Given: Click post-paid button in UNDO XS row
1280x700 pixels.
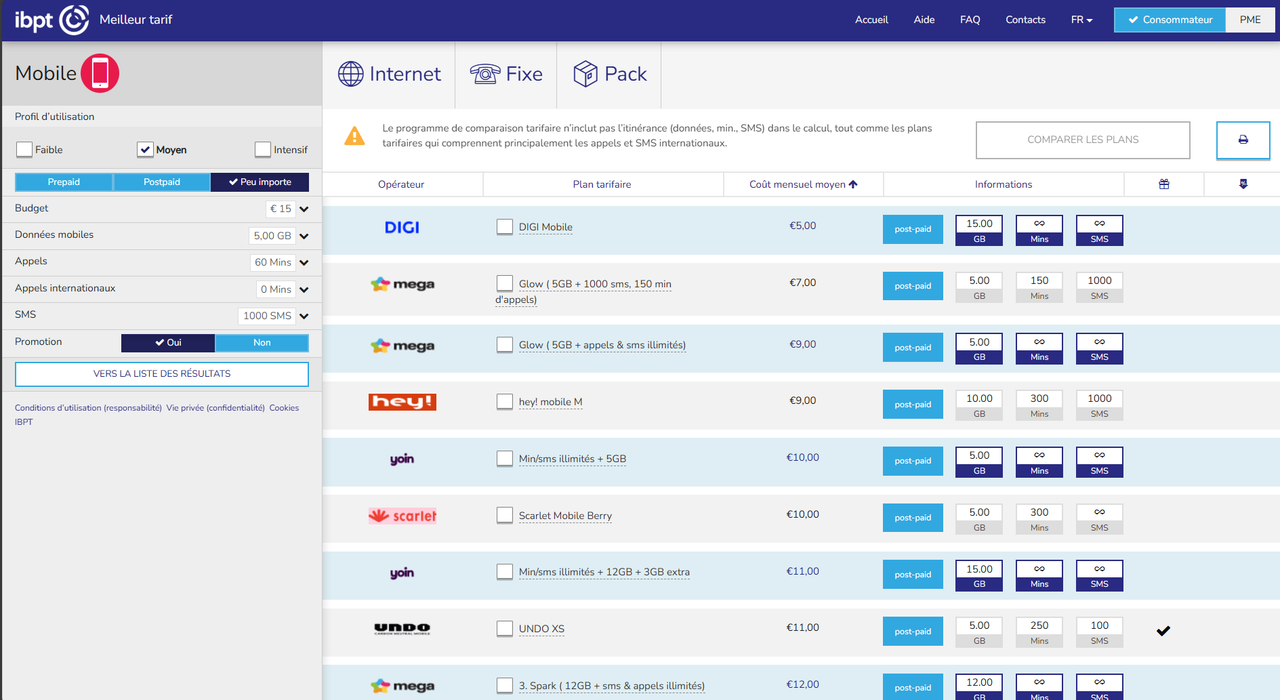Looking at the screenshot, I should pyautogui.click(x=913, y=631).
